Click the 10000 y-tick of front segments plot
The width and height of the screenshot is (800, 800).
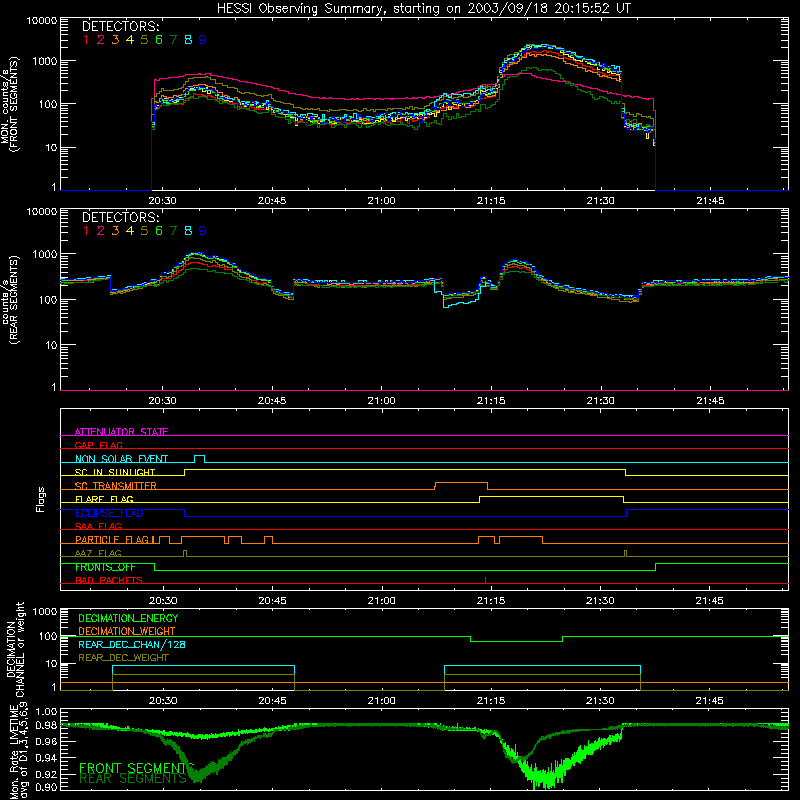tap(42, 21)
